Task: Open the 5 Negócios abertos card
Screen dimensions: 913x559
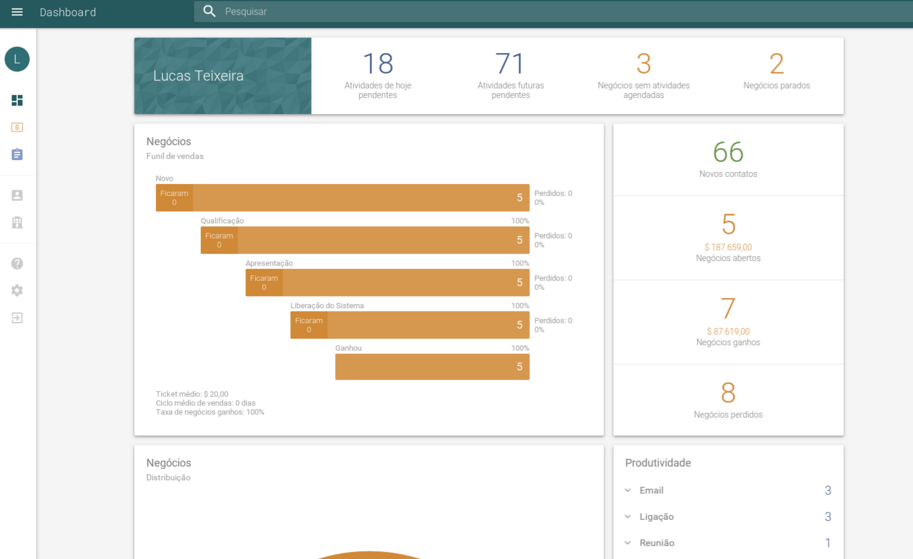Action: click(728, 238)
